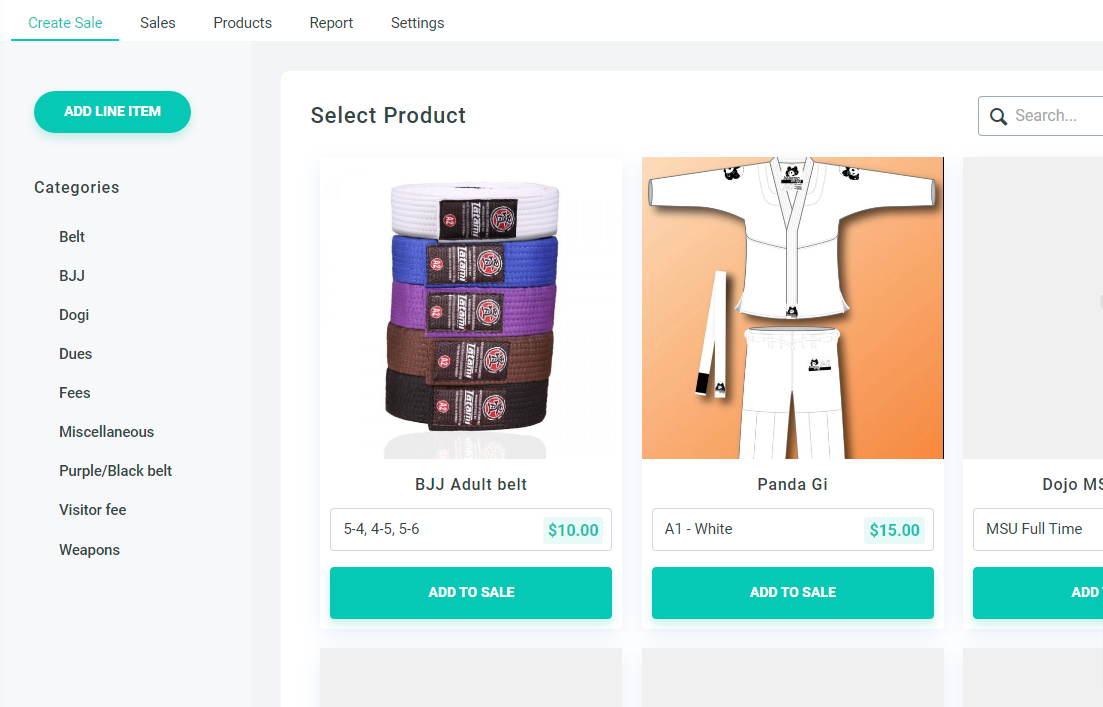Filter by the Belt category
Viewport: 1103px width, 707px height.
pyautogui.click(x=72, y=237)
